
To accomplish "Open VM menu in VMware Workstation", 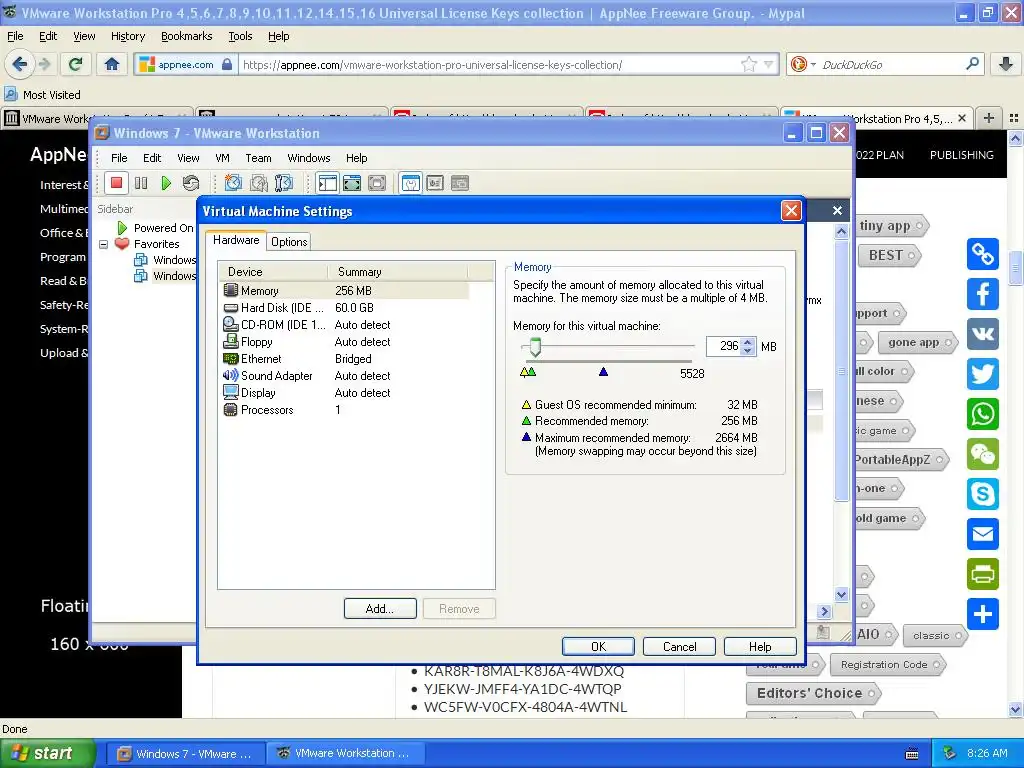I will 222,158.
